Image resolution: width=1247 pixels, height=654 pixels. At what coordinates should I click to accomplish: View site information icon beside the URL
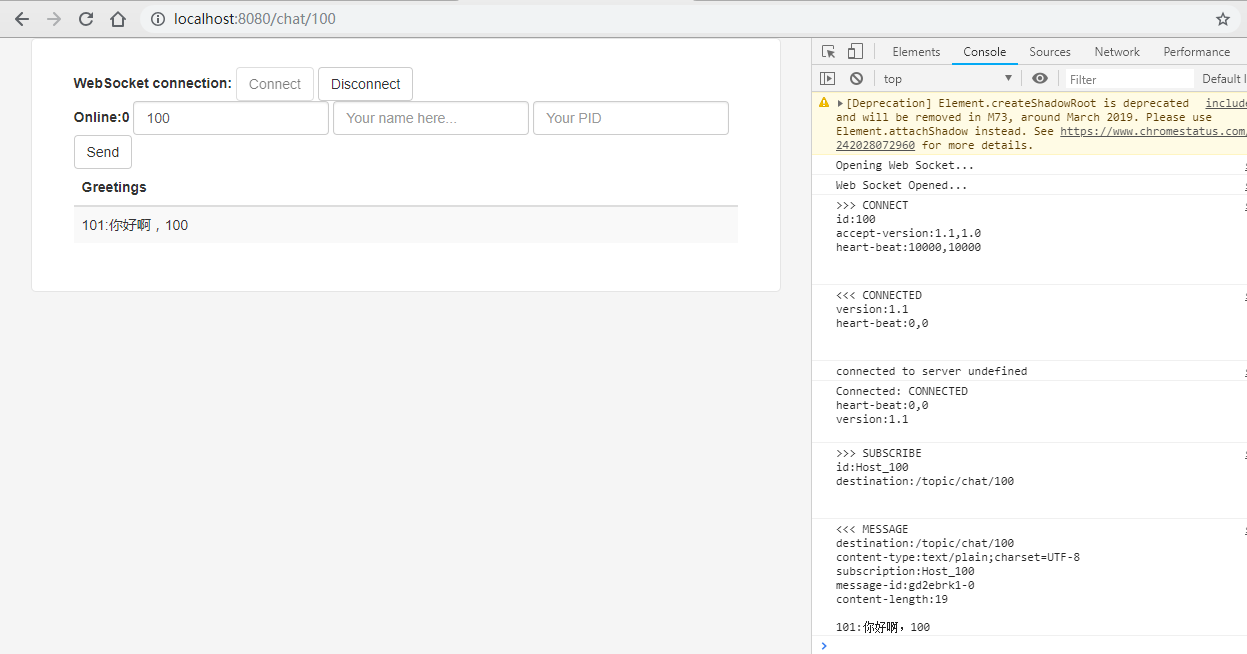(x=157, y=19)
